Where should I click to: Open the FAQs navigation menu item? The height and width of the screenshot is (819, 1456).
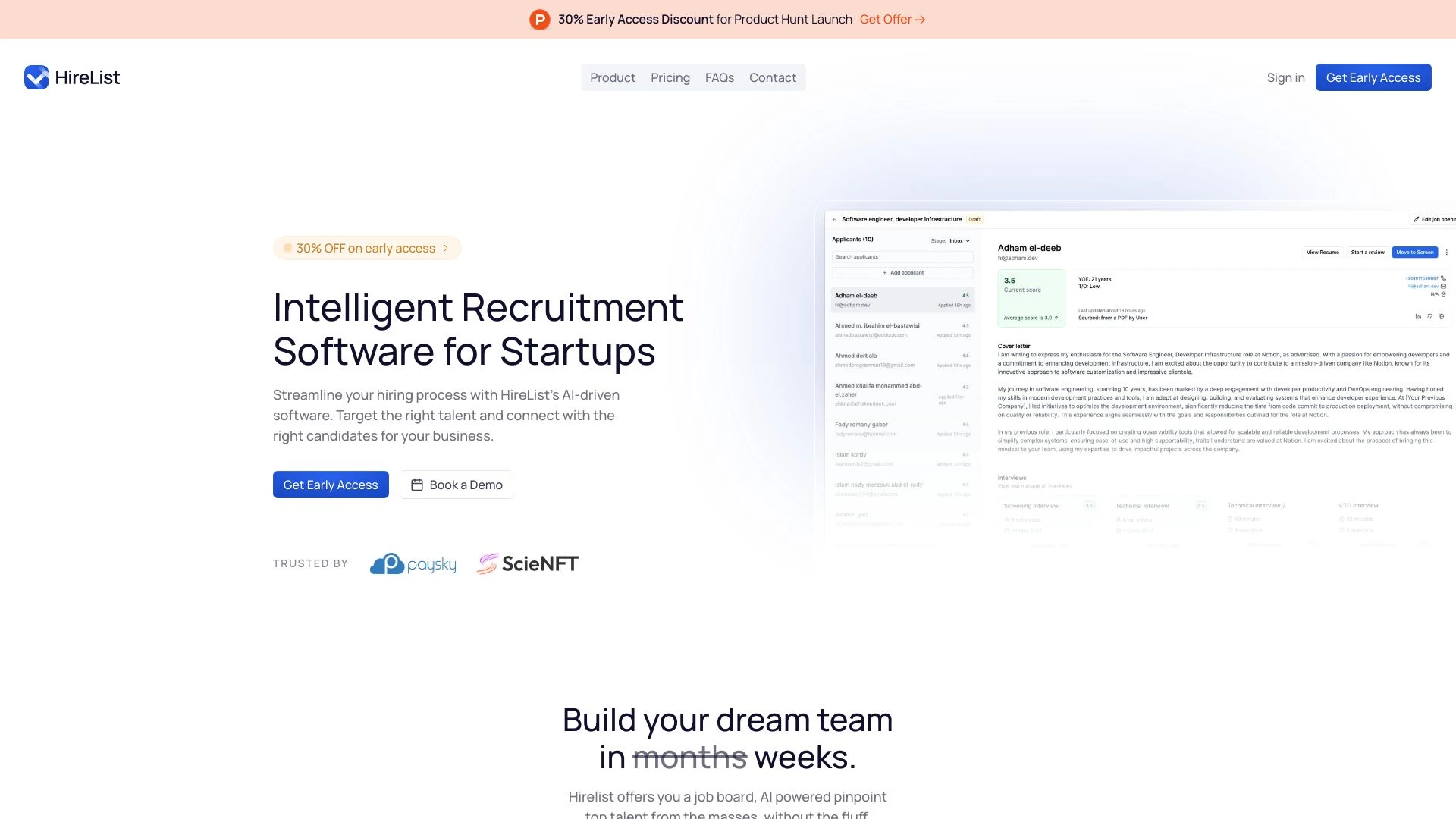click(x=719, y=77)
